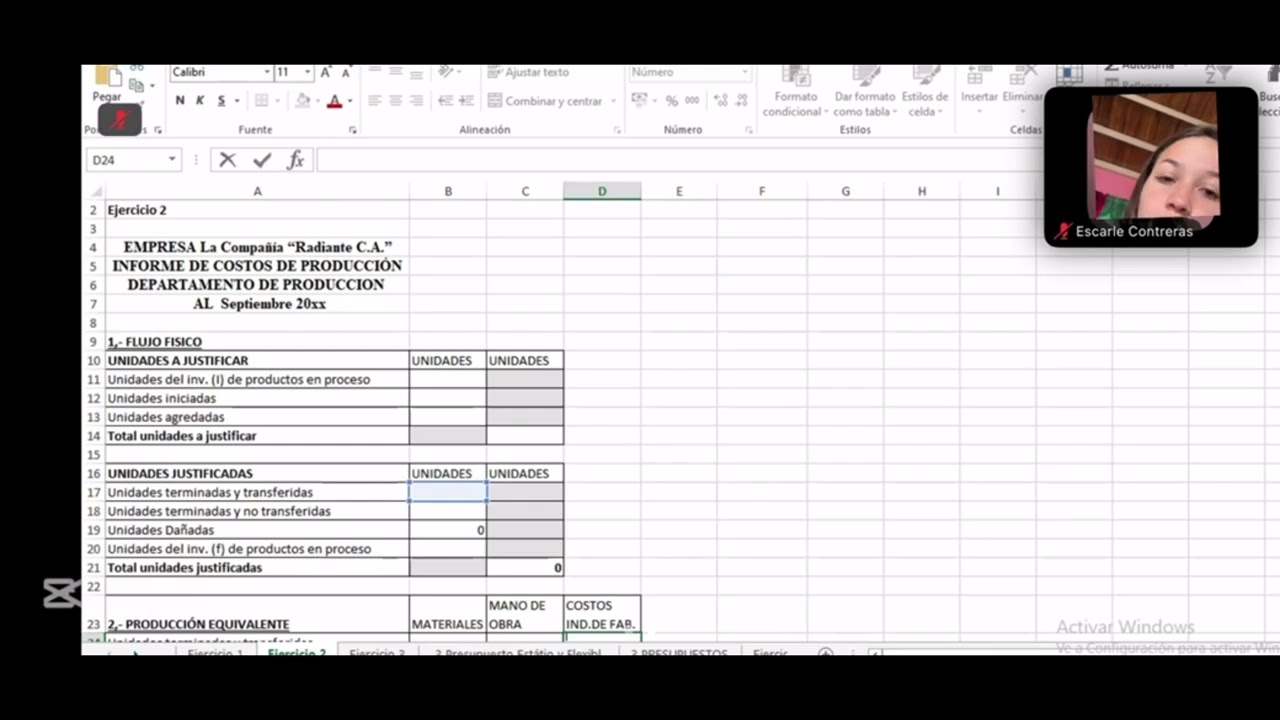This screenshot has width=1280, height=720.
Task: Select column A header
Action: click(257, 191)
